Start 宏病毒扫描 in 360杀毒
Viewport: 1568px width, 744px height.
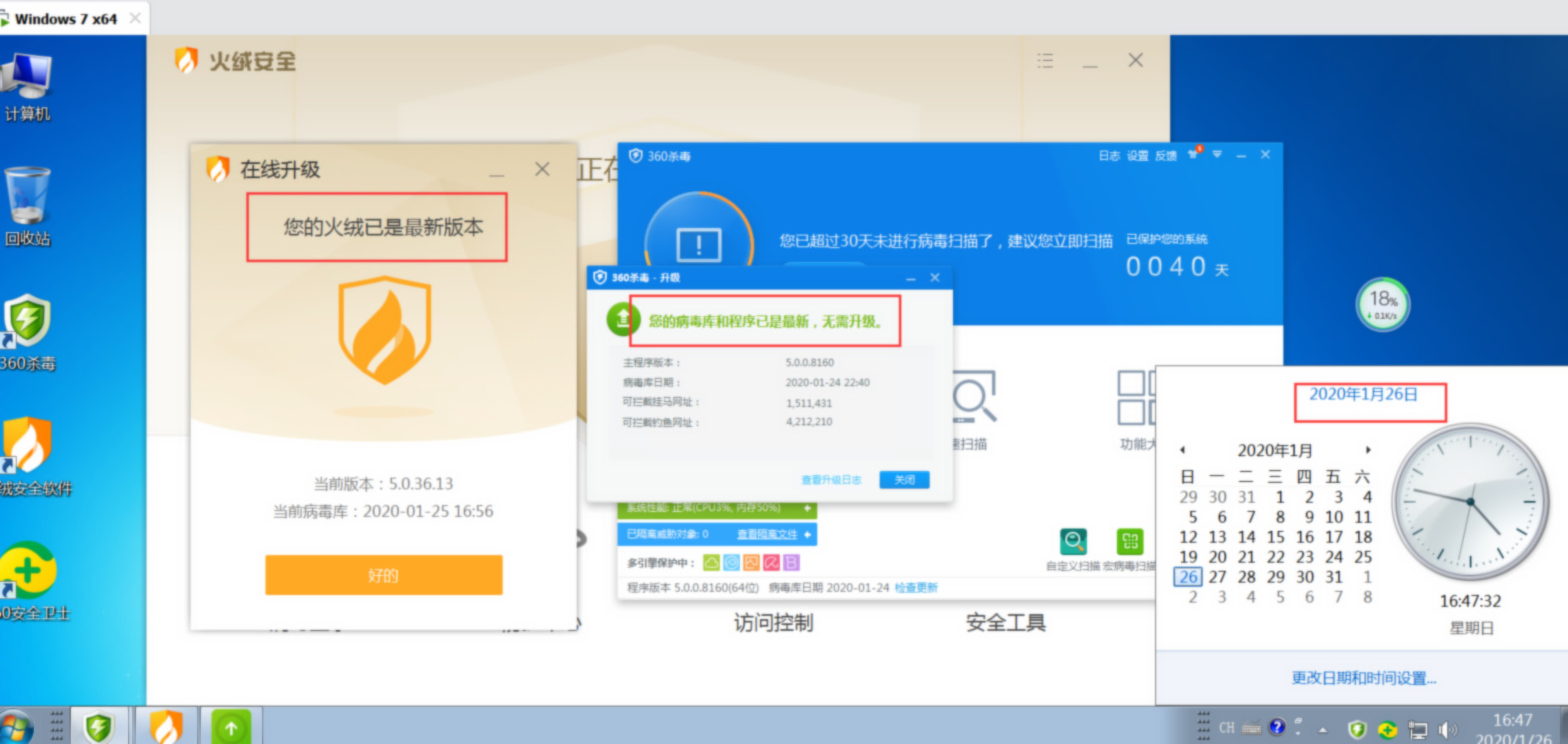tap(1129, 551)
